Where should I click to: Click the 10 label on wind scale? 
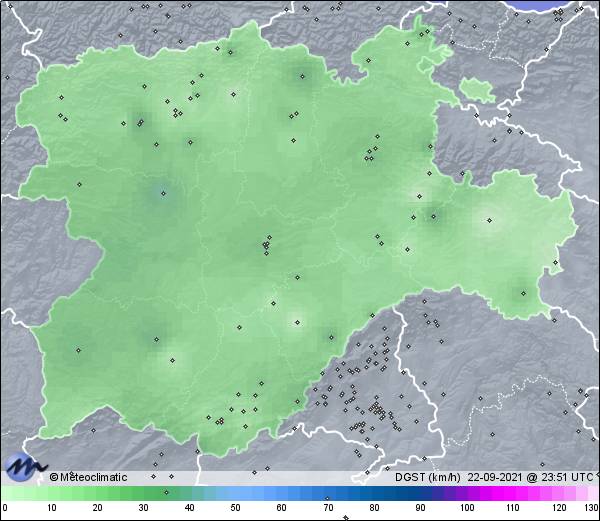click(x=52, y=508)
